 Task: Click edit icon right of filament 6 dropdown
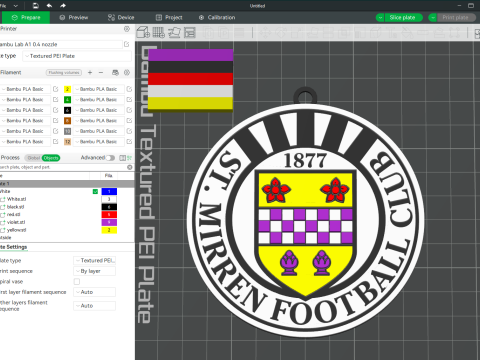point(129,110)
